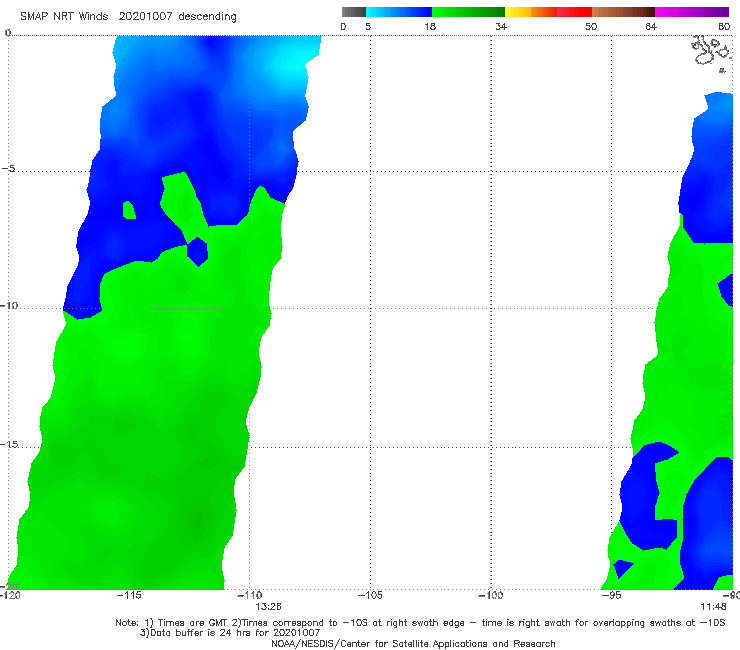Click the green 18-34 segment of the color bar
The height and width of the screenshot is (650, 740).
tap(468, 12)
